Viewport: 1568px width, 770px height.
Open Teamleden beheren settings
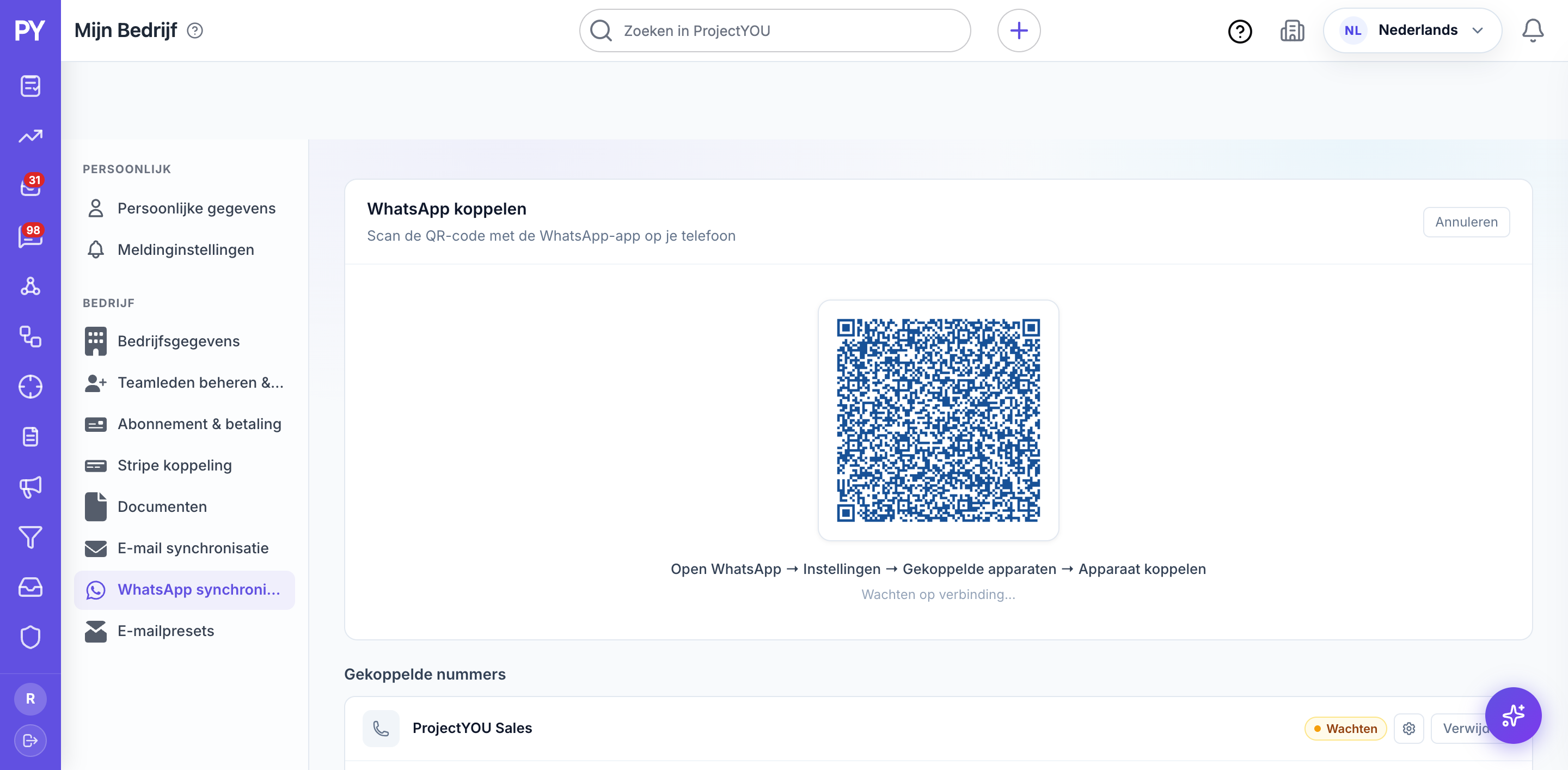[185, 382]
